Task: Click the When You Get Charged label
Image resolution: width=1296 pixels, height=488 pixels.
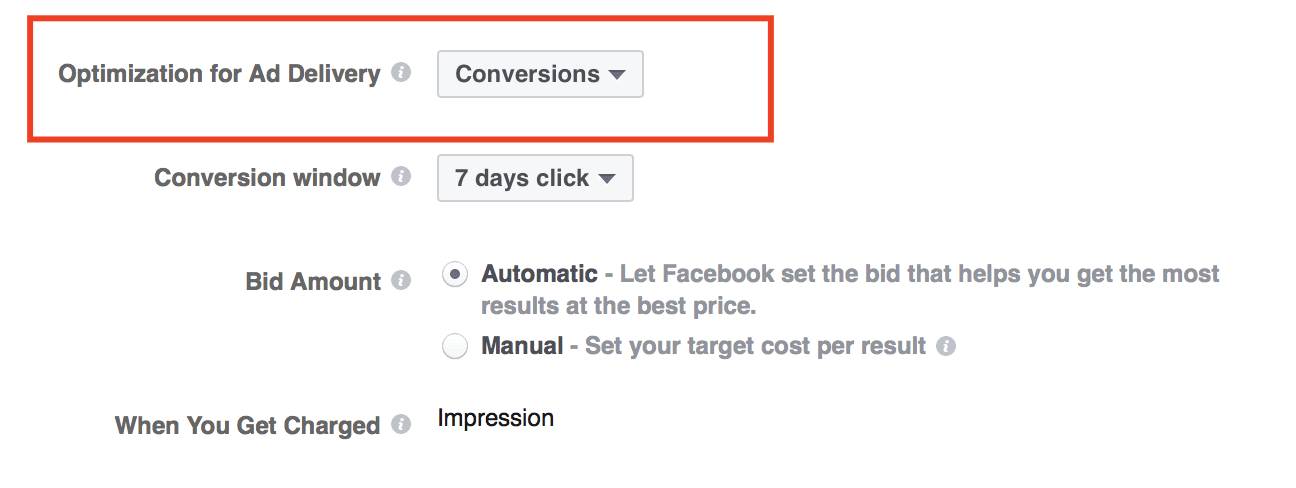Action: coord(247,426)
